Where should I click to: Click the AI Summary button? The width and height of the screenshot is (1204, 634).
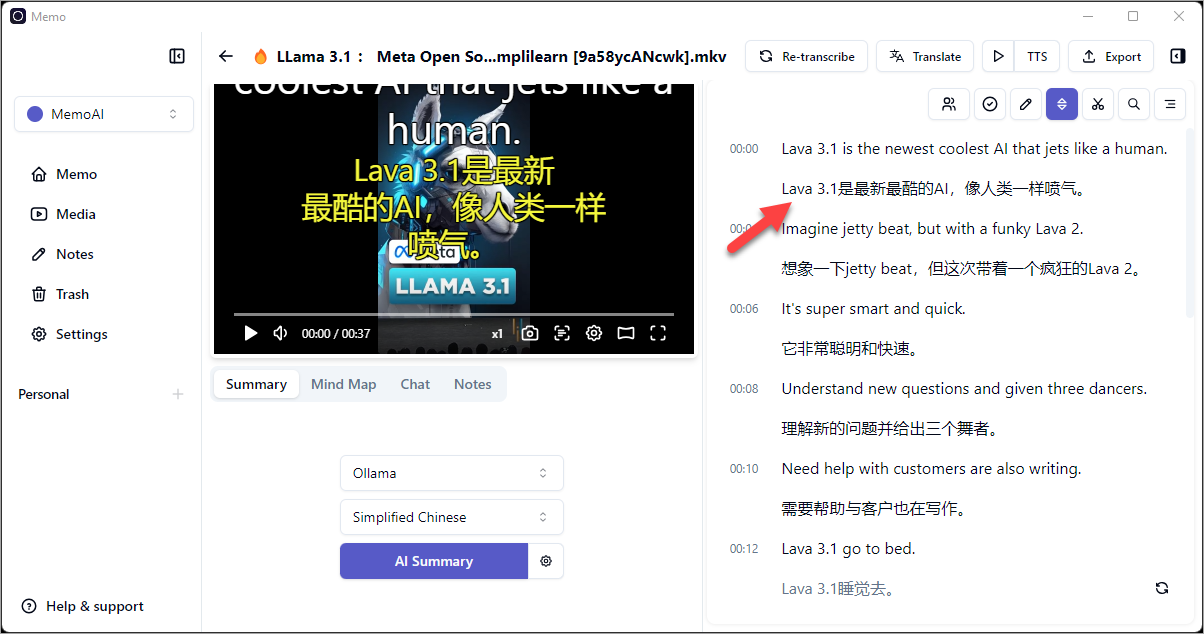(x=434, y=561)
